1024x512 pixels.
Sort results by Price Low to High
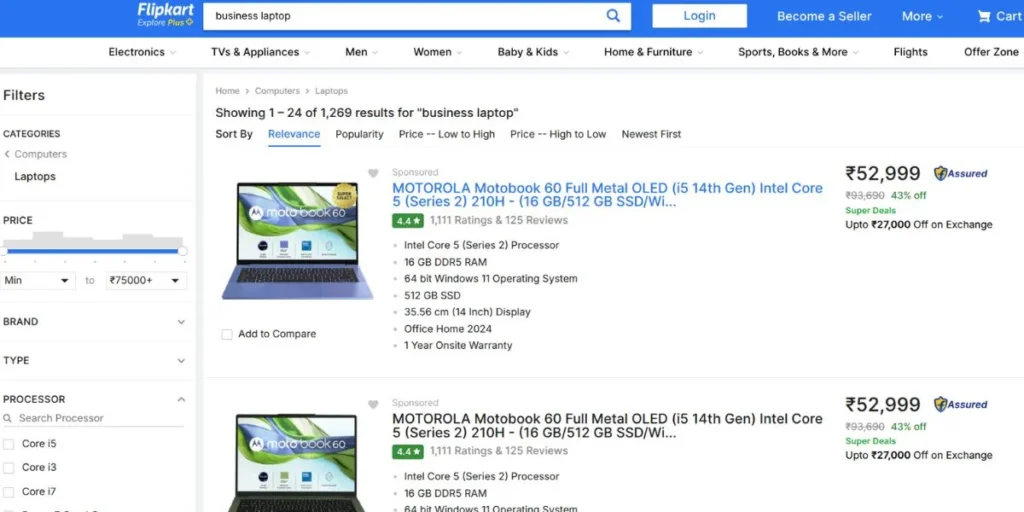446,134
